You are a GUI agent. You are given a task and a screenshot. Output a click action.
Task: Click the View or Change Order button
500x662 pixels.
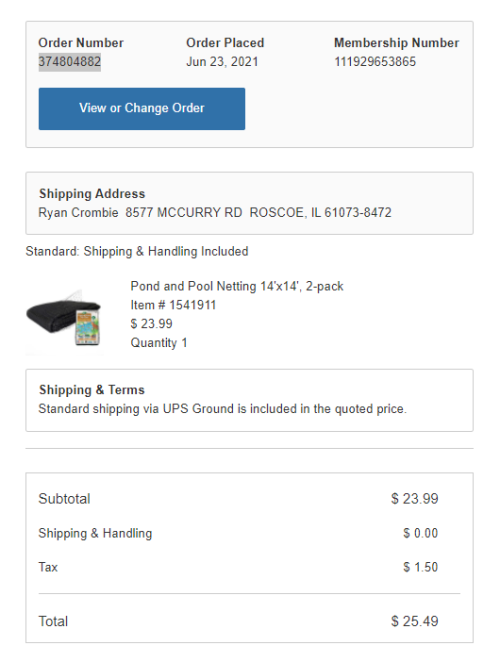click(x=141, y=109)
